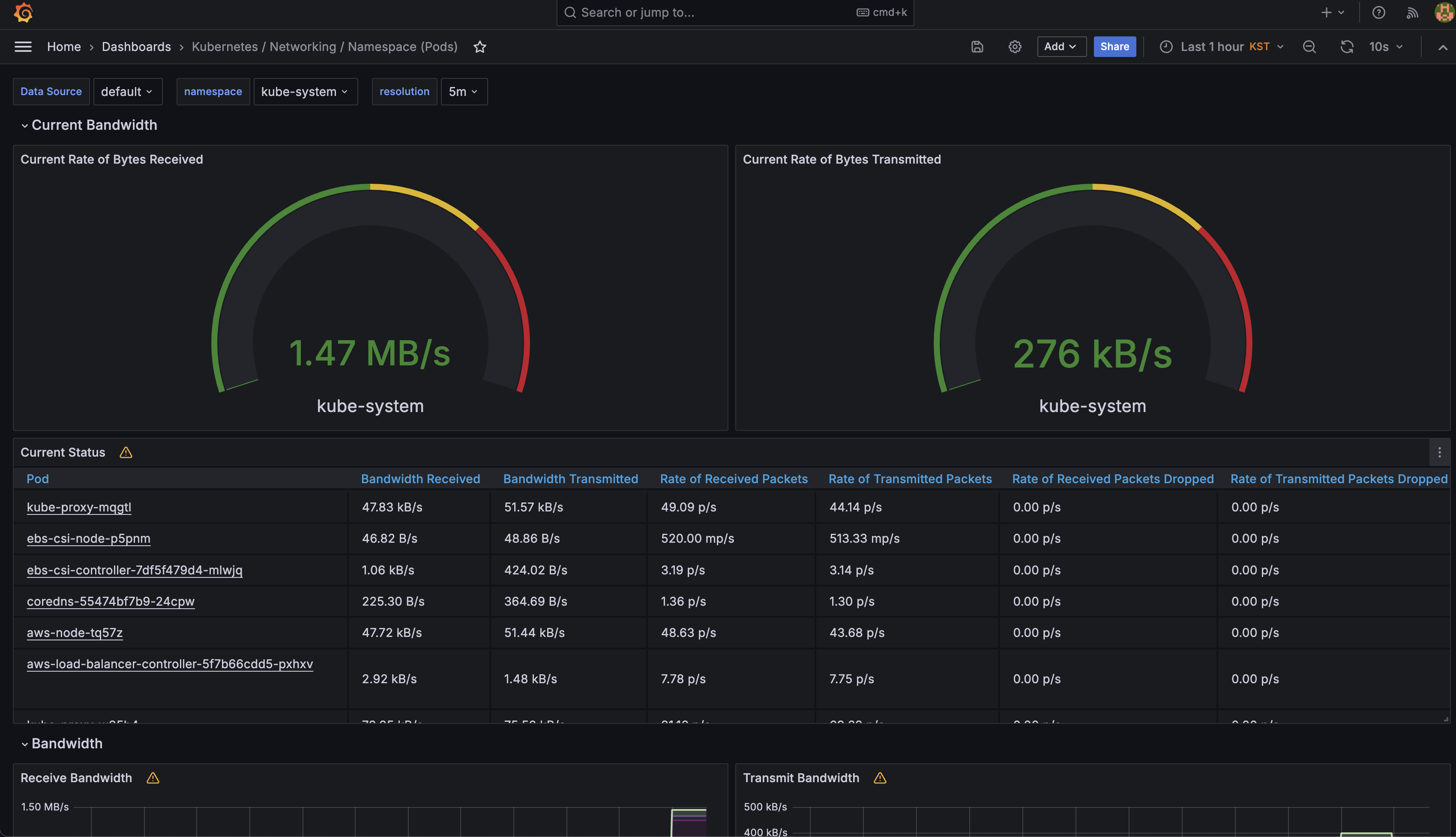Click the refresh dashboard icon
Image resolution: width=1456 pixels, height=837 pixels.
(1347, 47)
